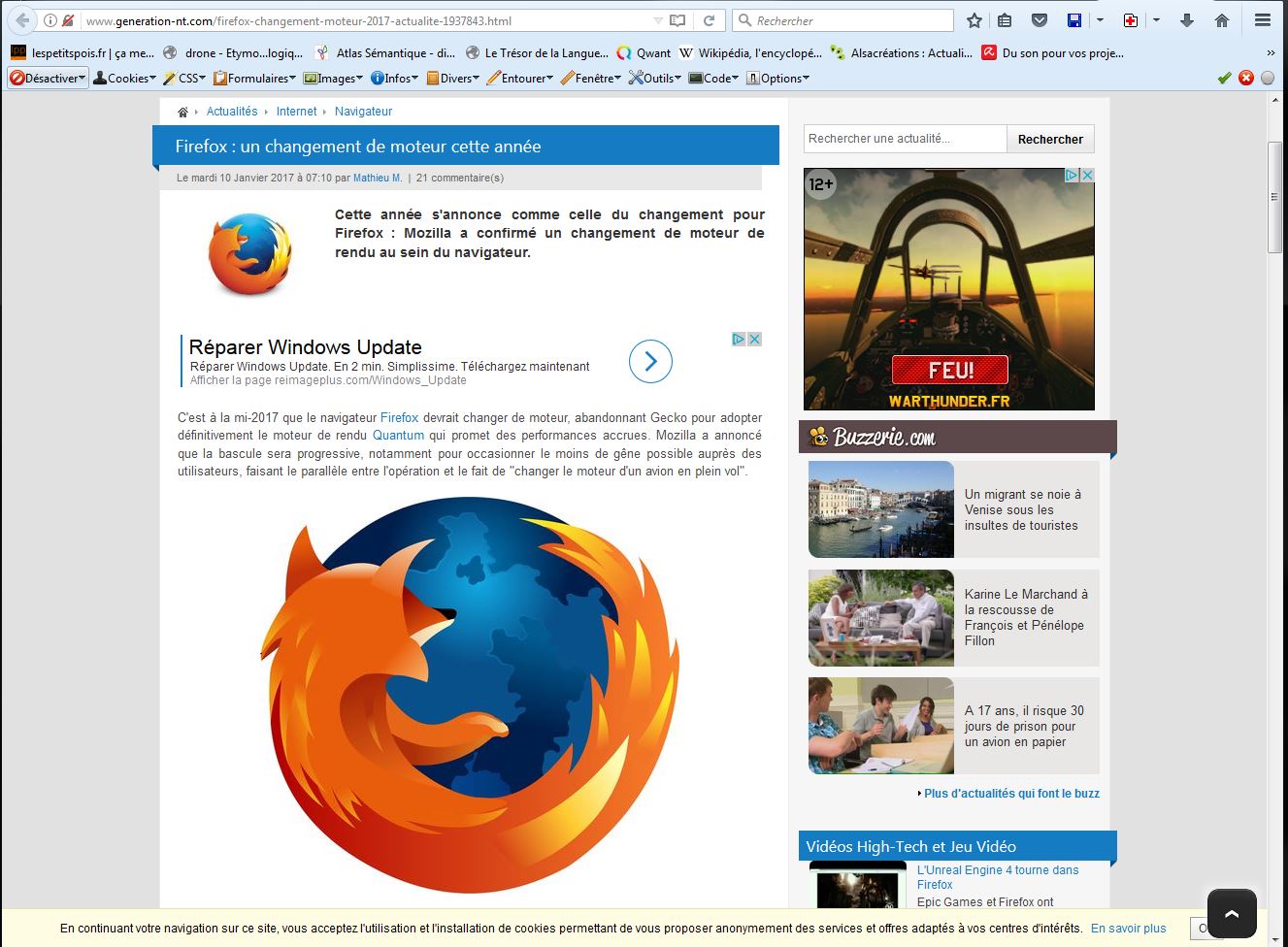The height and width of the screenshot is (947, 1288).
Task: Toggle Reader View in address bar
Action: point(677,20)
